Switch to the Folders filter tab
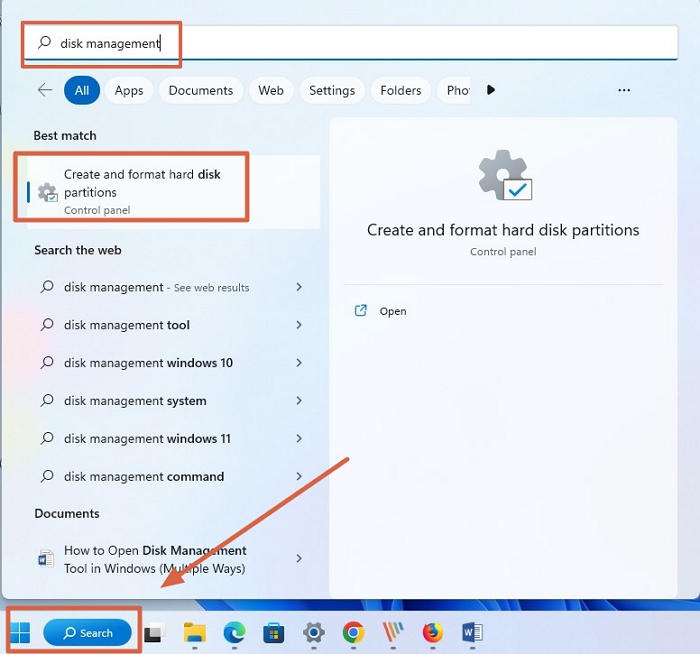Image resolution: width=700 pixels, height=654 pixels. click(401, 90)
